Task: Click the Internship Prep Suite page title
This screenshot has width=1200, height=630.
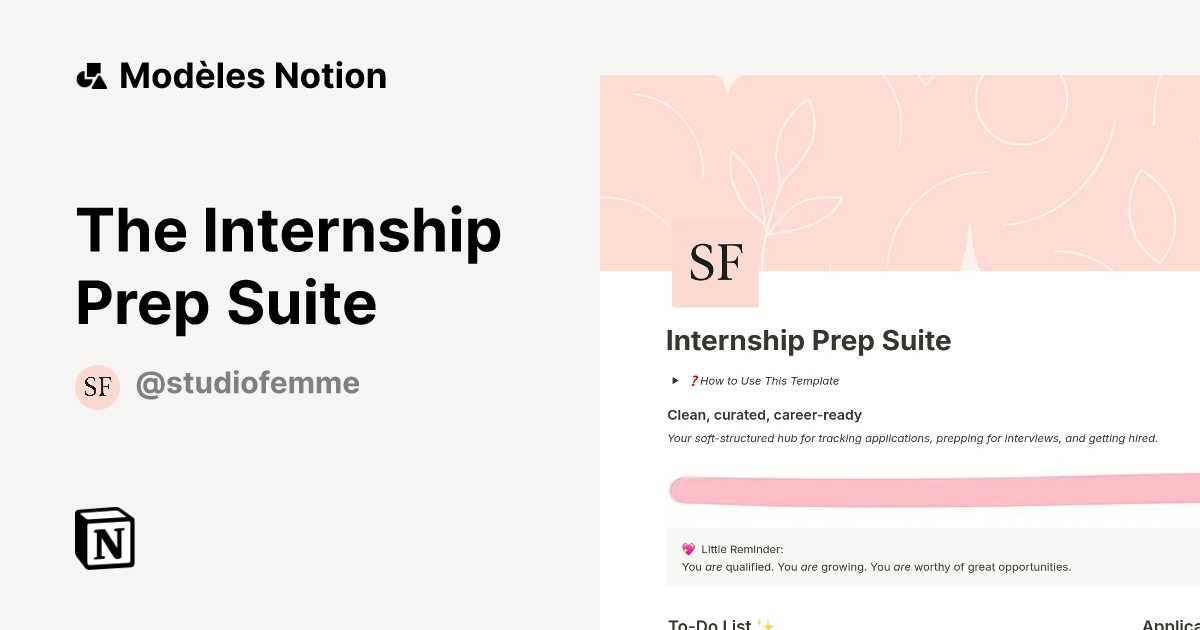Action: coord(808,340)
